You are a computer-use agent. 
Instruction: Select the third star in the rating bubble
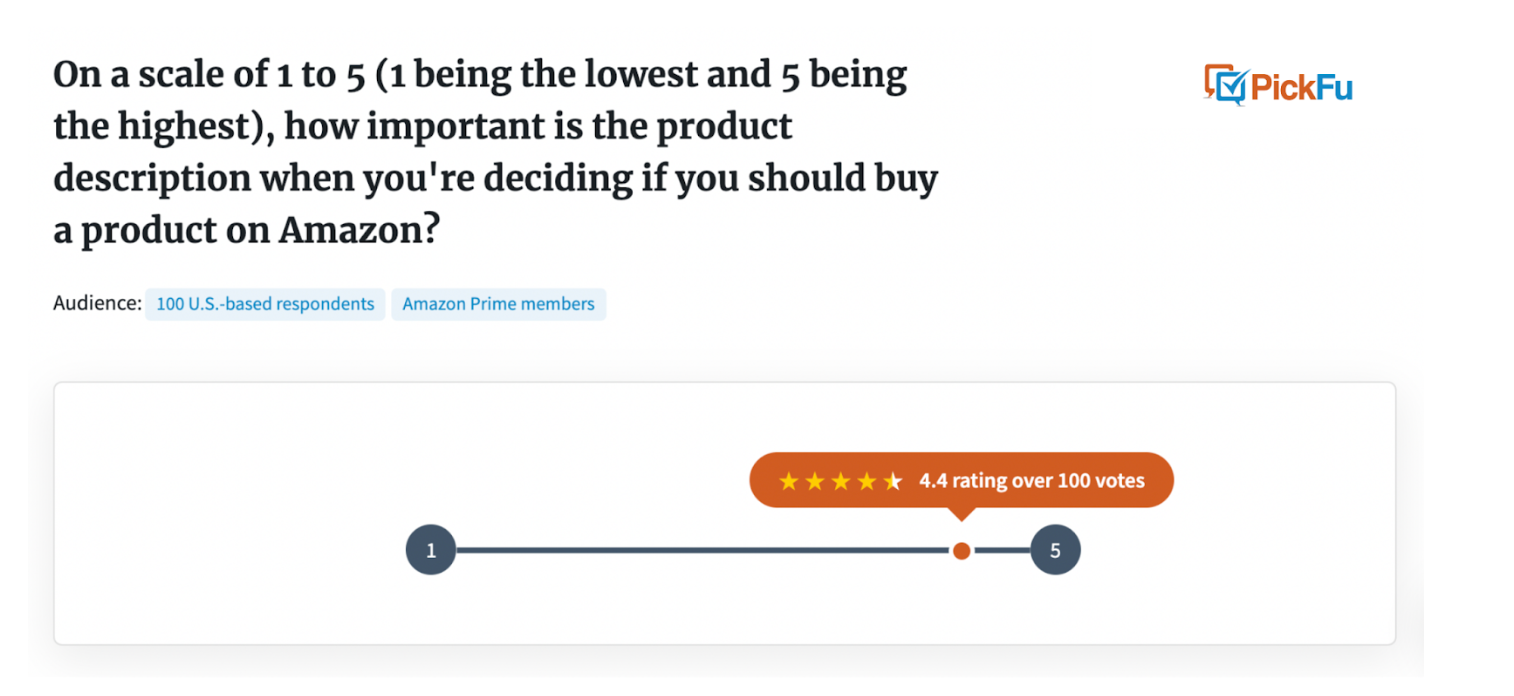(x=841, y=481)
